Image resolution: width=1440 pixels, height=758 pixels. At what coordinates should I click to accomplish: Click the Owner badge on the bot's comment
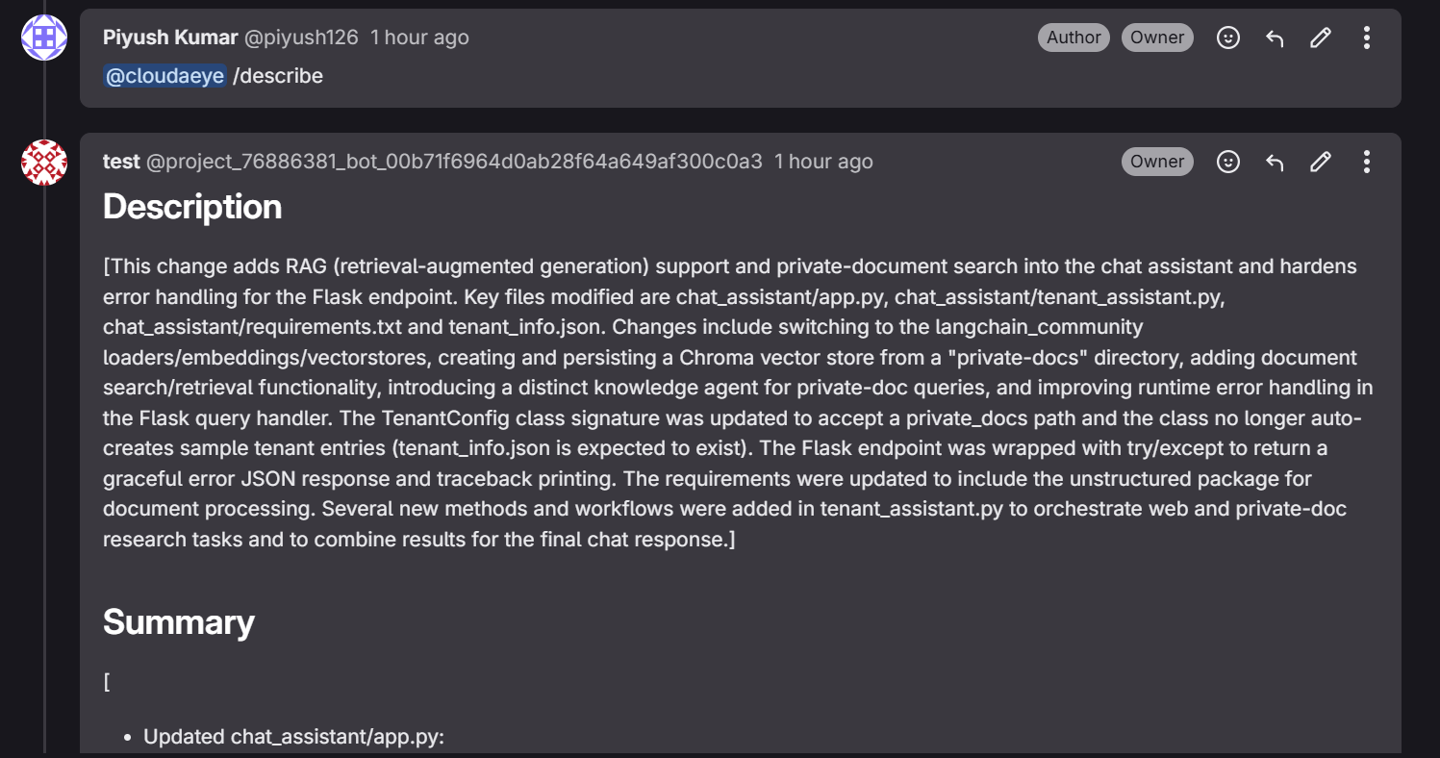click(x=1157, y=161)
